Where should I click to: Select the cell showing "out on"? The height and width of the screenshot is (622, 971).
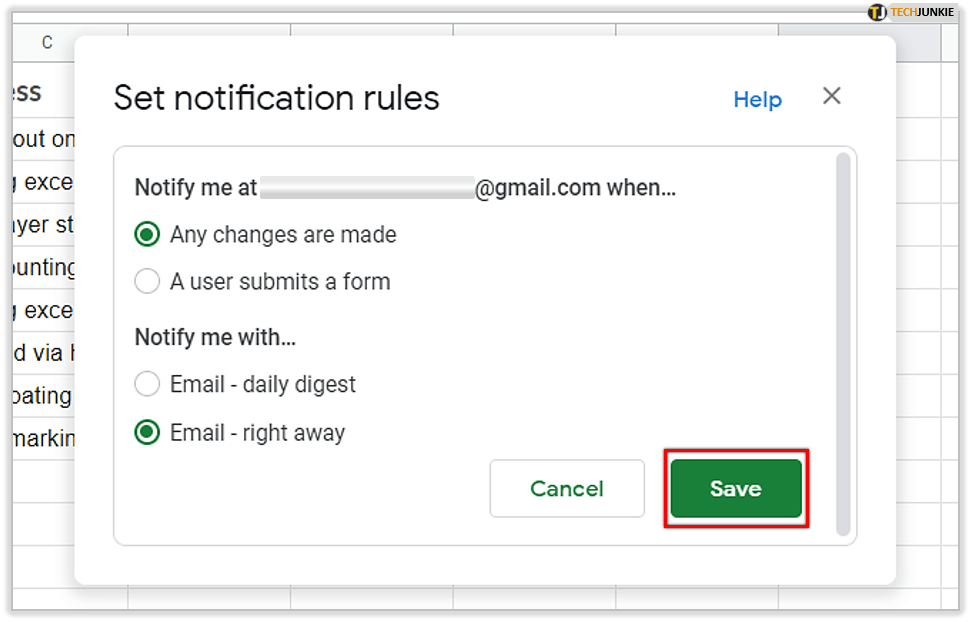coord(38,138)
